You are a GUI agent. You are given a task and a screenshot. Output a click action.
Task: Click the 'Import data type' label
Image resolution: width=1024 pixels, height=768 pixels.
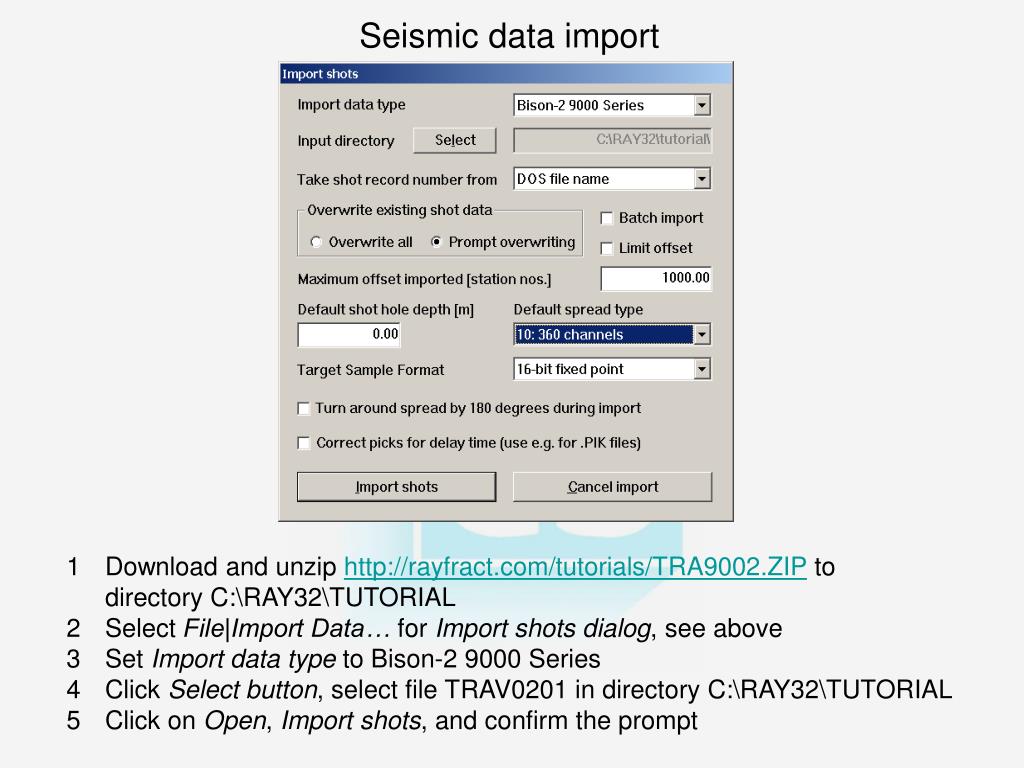pos(351,105)
